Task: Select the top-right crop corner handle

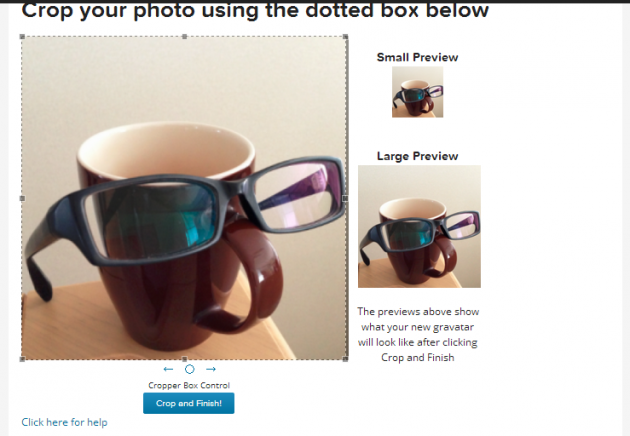Action: pos(346,37)
